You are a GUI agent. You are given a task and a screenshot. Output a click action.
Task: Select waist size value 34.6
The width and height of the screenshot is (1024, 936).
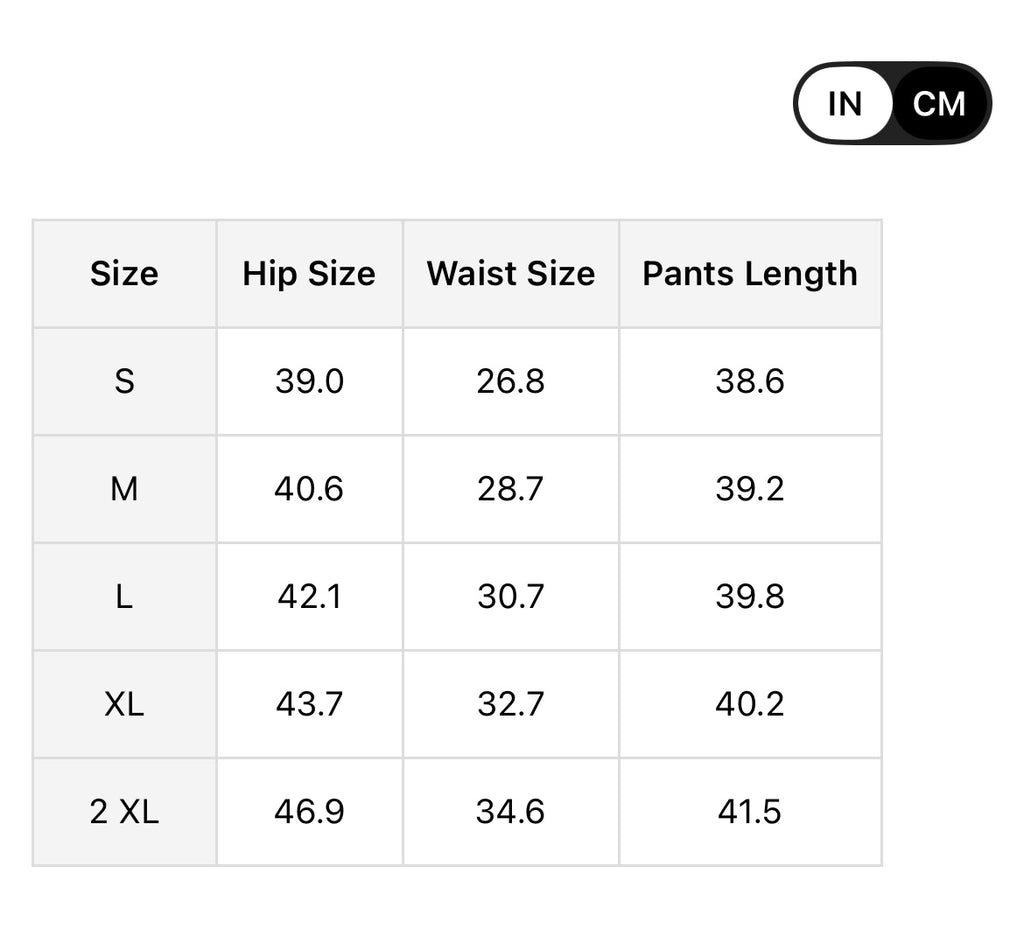point(510,811)
